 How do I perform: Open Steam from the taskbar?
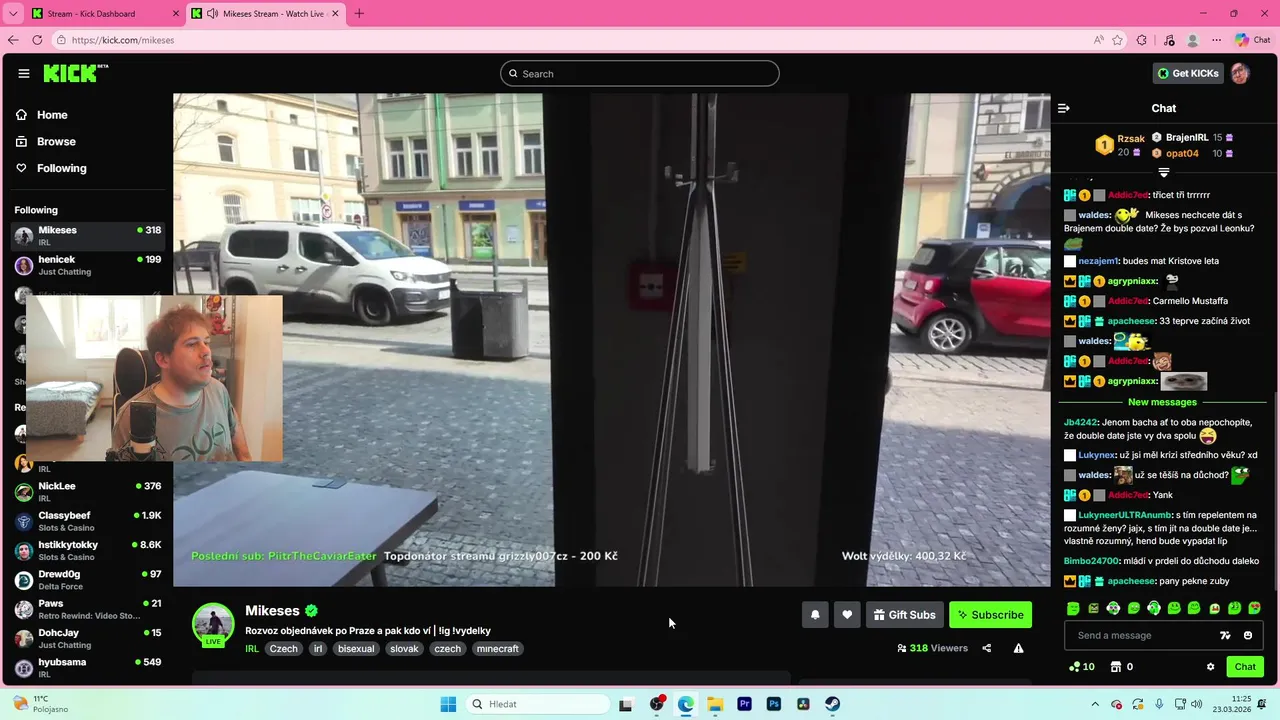pyautogui.click(x=832, y=704)
